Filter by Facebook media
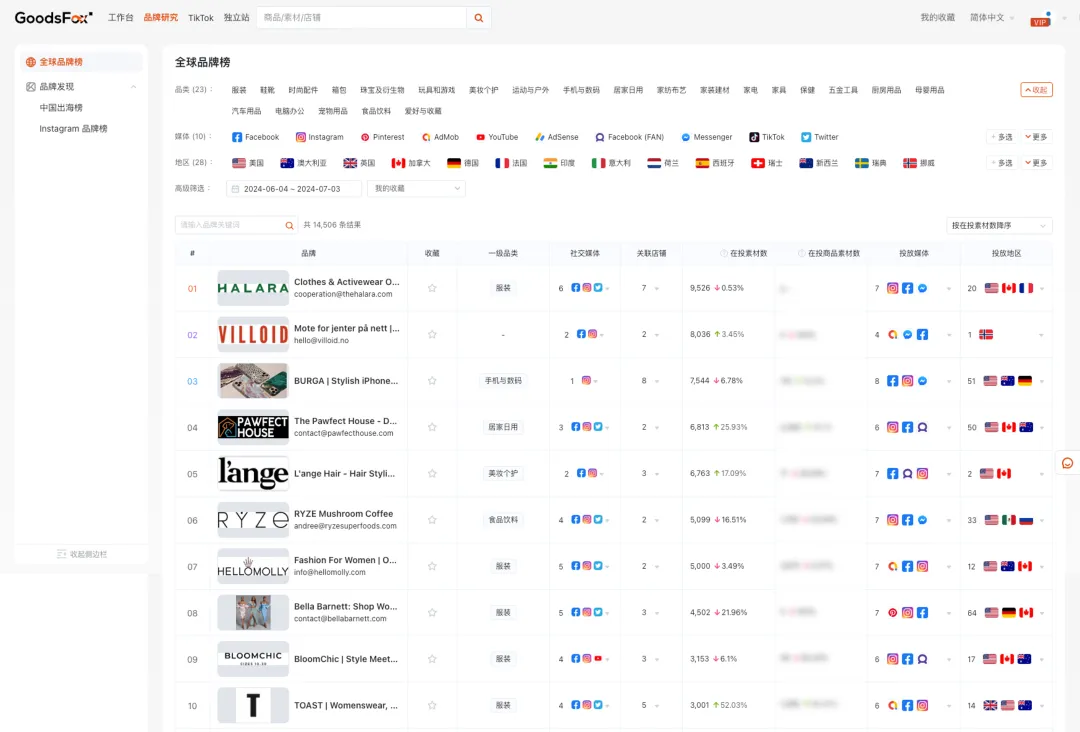 coord(256,137)
